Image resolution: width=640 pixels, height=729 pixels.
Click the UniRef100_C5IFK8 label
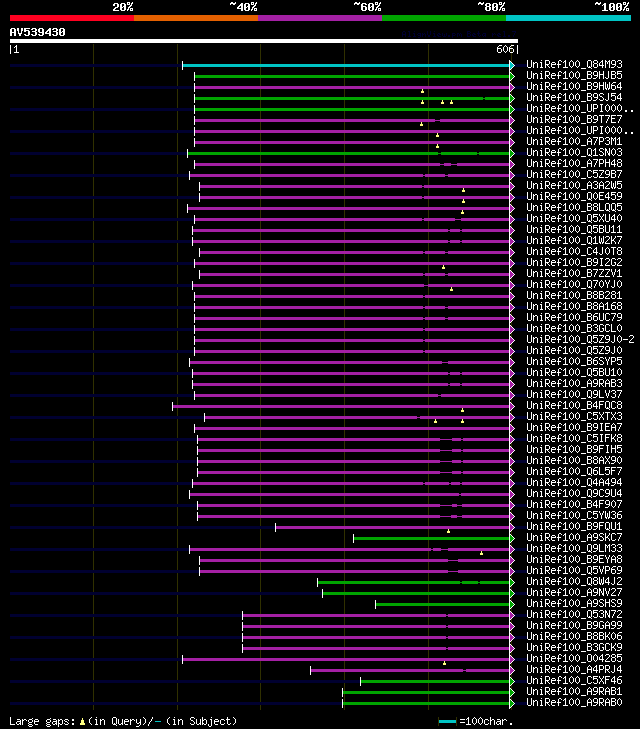pyautogui.click(x=574, y=438)
